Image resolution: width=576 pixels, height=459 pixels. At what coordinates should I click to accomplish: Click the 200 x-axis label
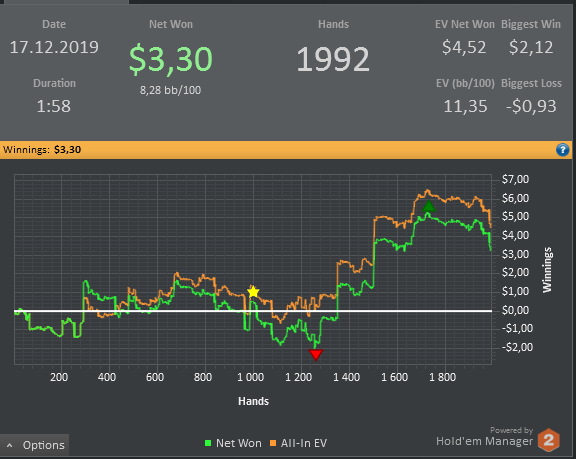(x=59, y=377)
